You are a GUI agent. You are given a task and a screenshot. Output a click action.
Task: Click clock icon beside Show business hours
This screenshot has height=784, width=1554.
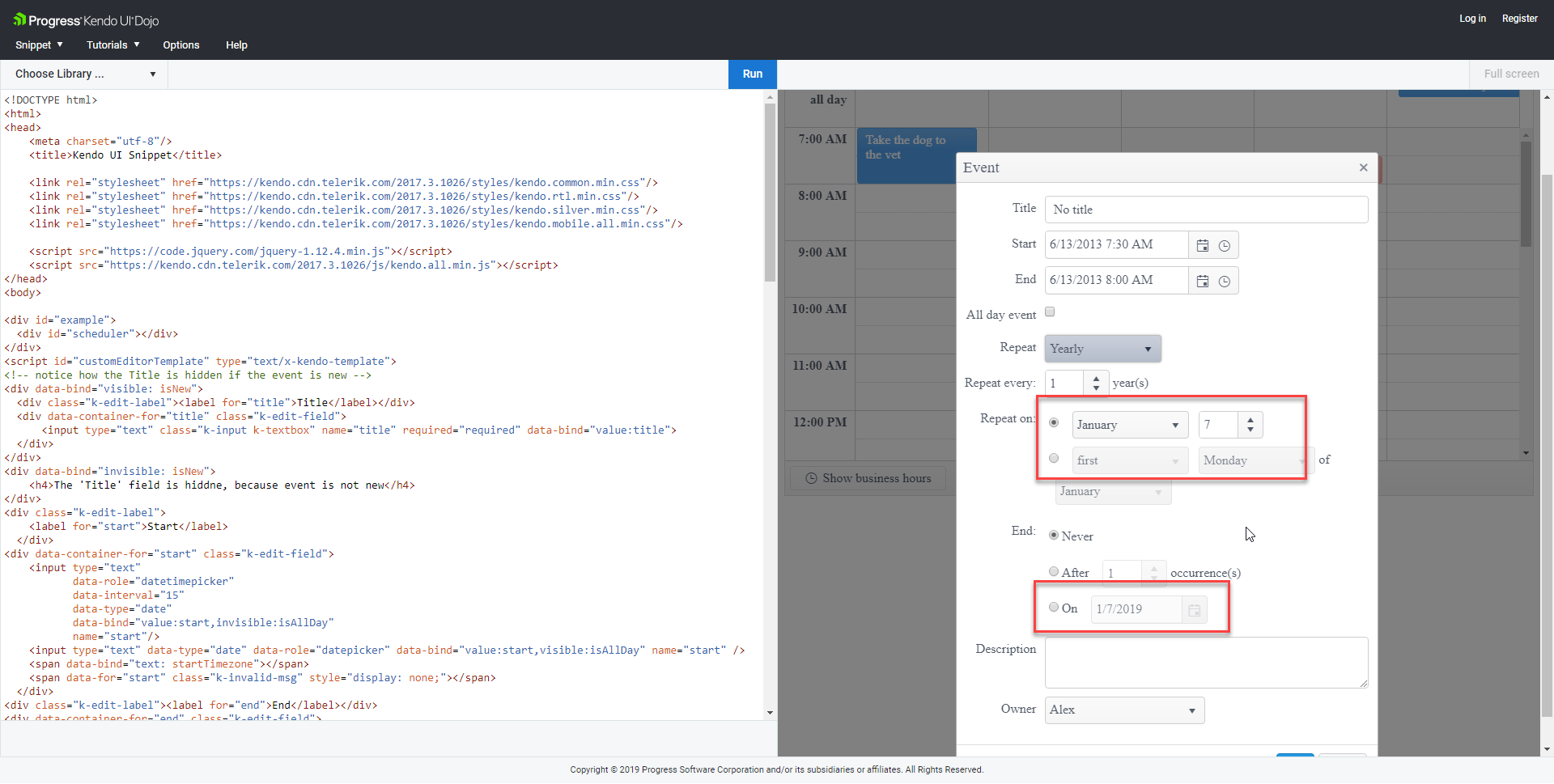click(811, 478)
